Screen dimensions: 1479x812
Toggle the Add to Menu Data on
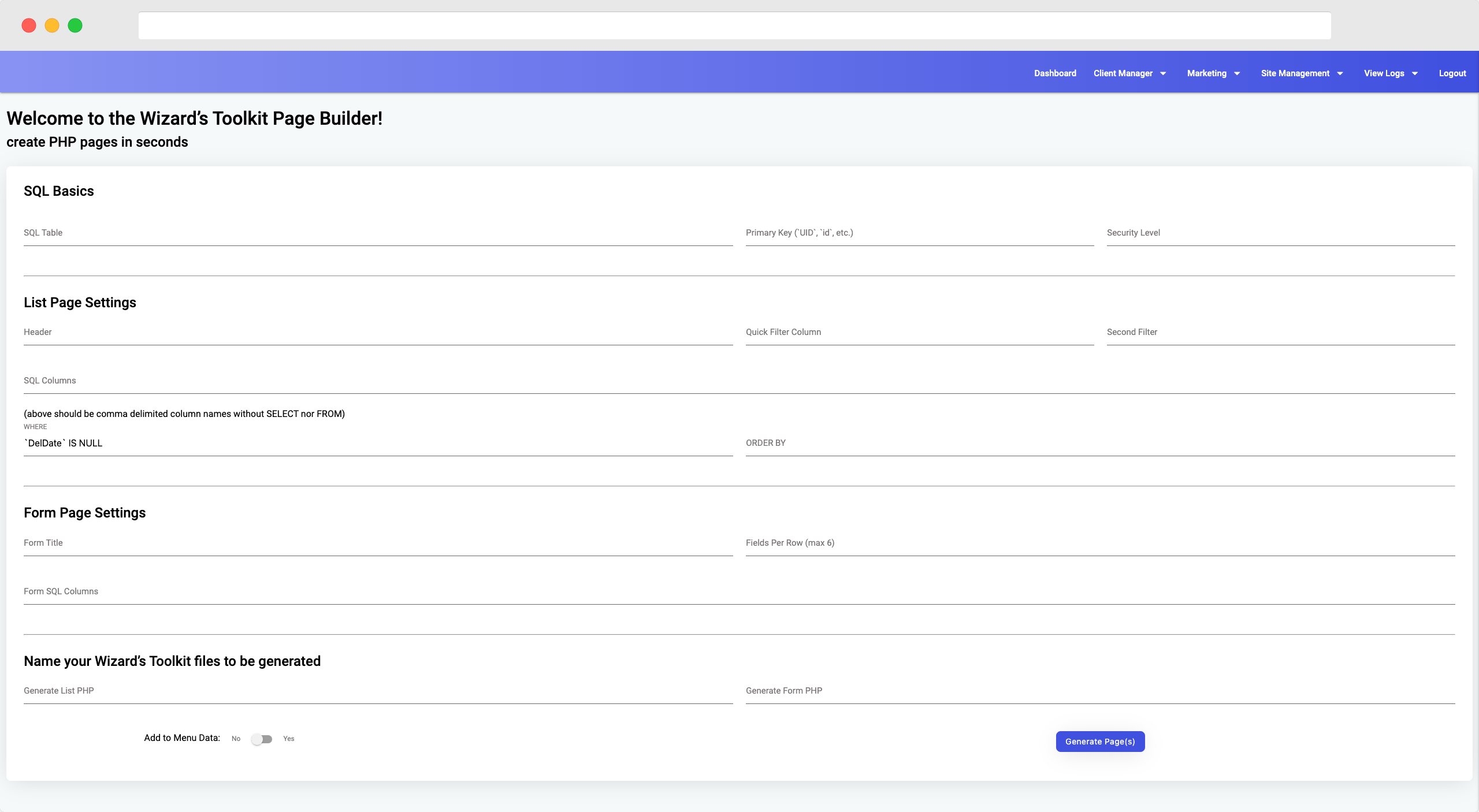(262, 738)
